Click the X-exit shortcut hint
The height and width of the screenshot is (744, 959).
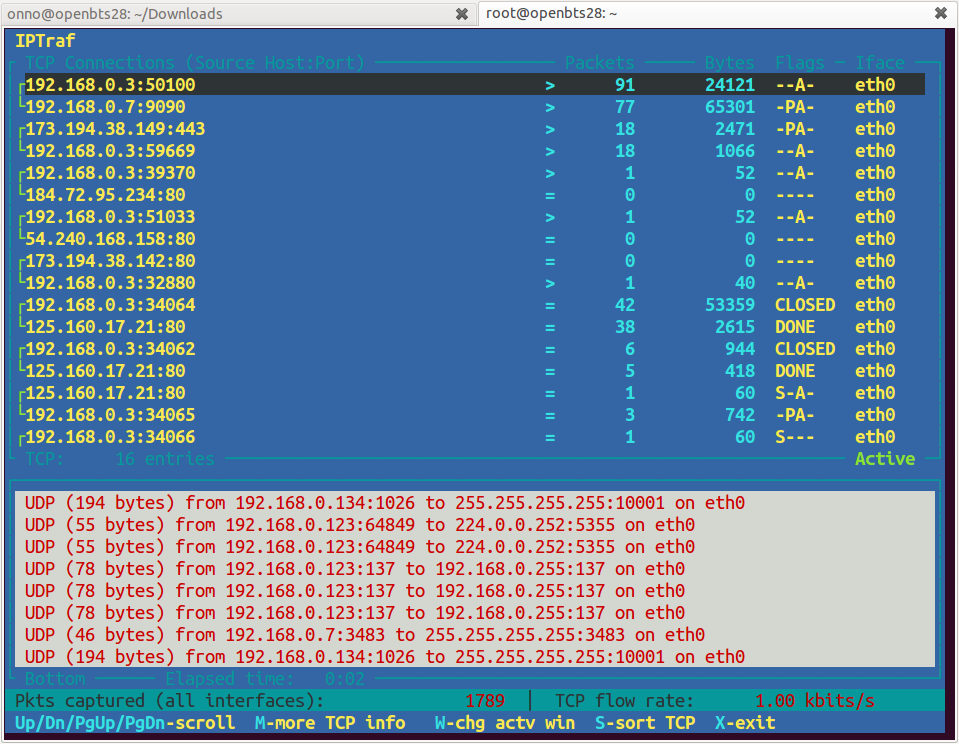coord(745,722)
